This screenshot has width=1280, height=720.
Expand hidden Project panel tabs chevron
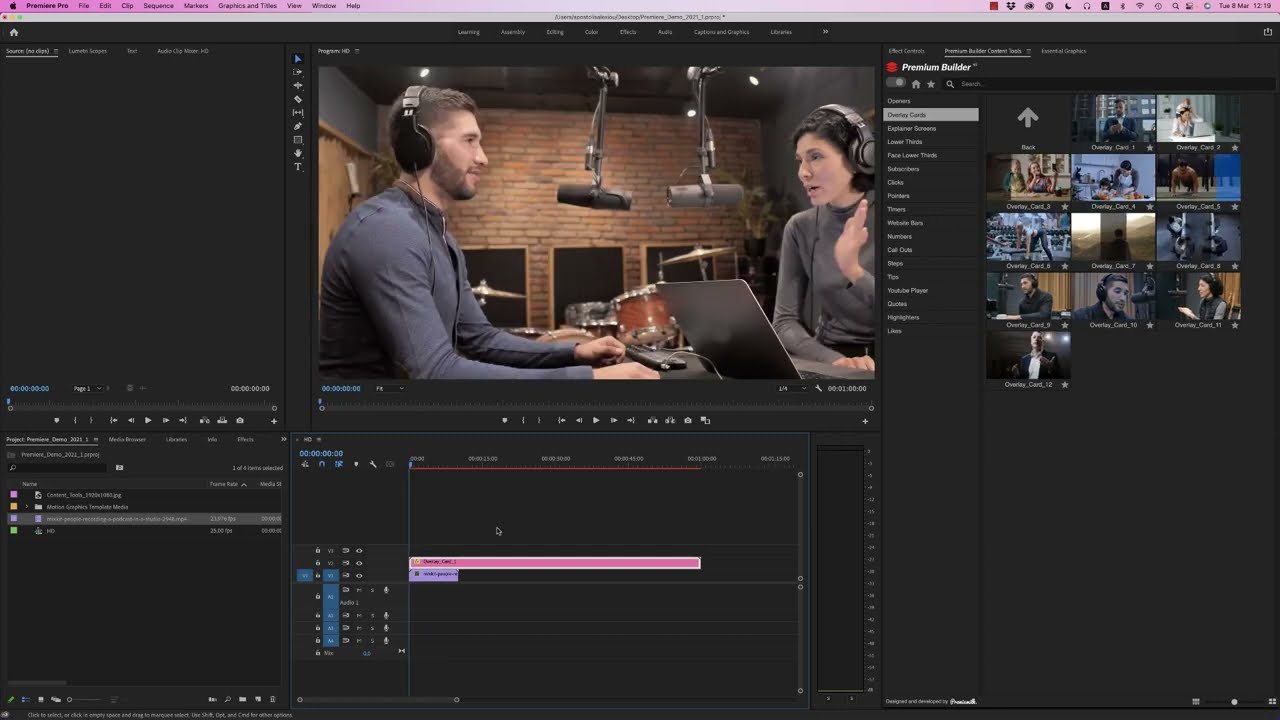283,439
